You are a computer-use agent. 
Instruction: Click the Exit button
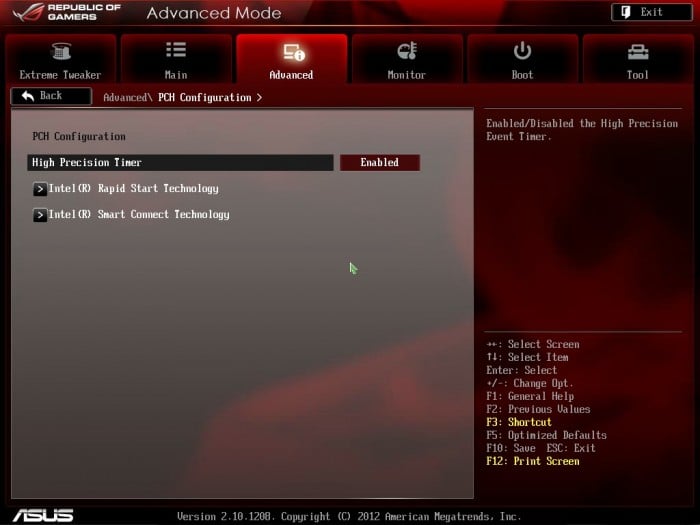(651, 12)
